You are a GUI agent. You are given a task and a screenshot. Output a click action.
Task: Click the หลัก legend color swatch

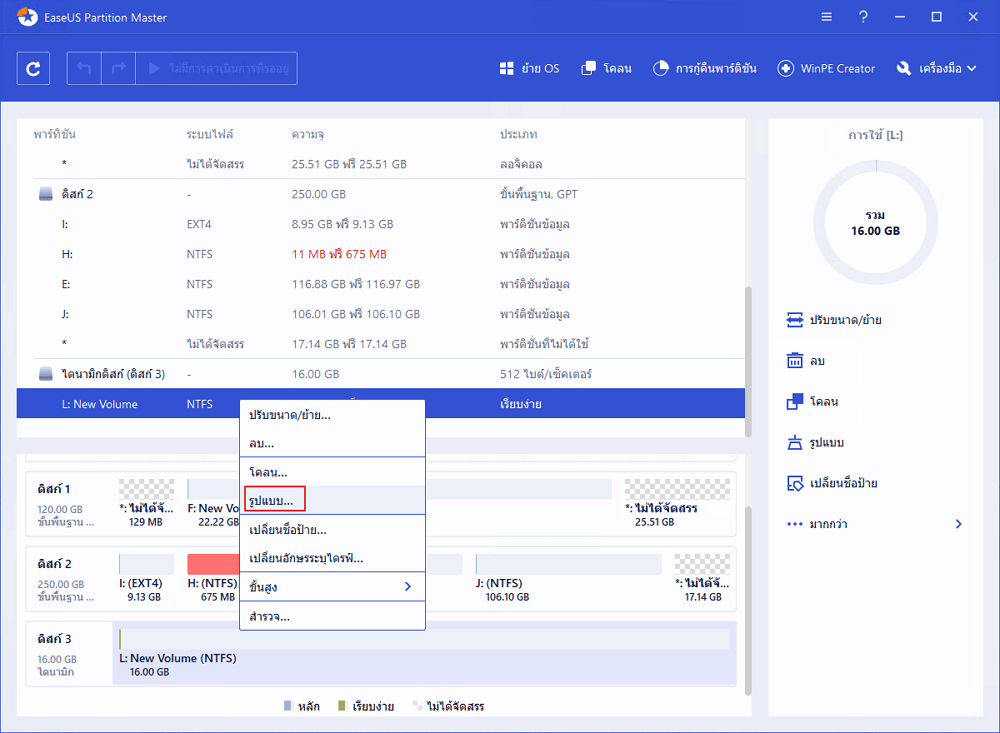tap(288, 706)
